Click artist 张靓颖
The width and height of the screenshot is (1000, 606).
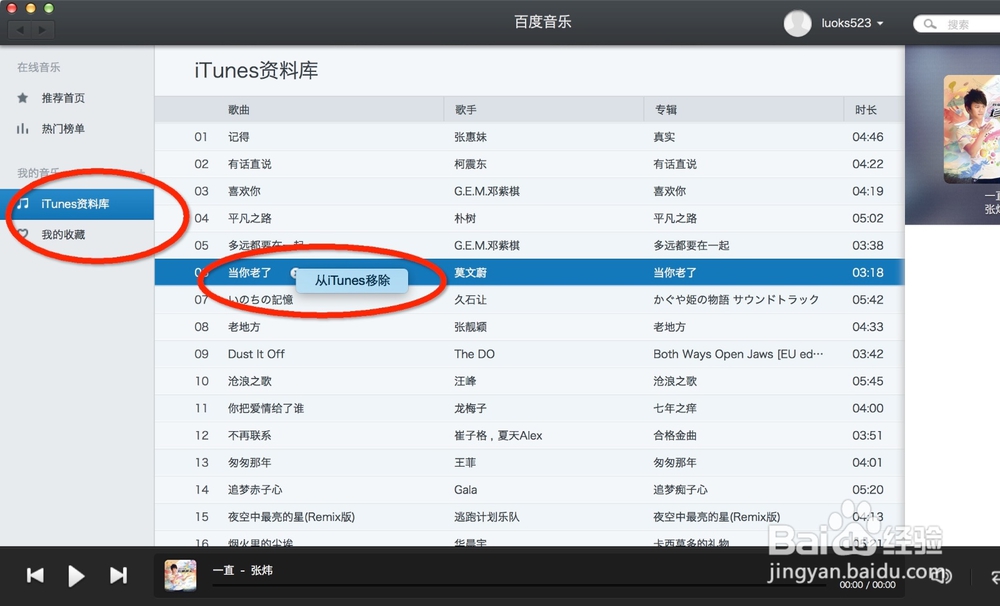point(471,327)
